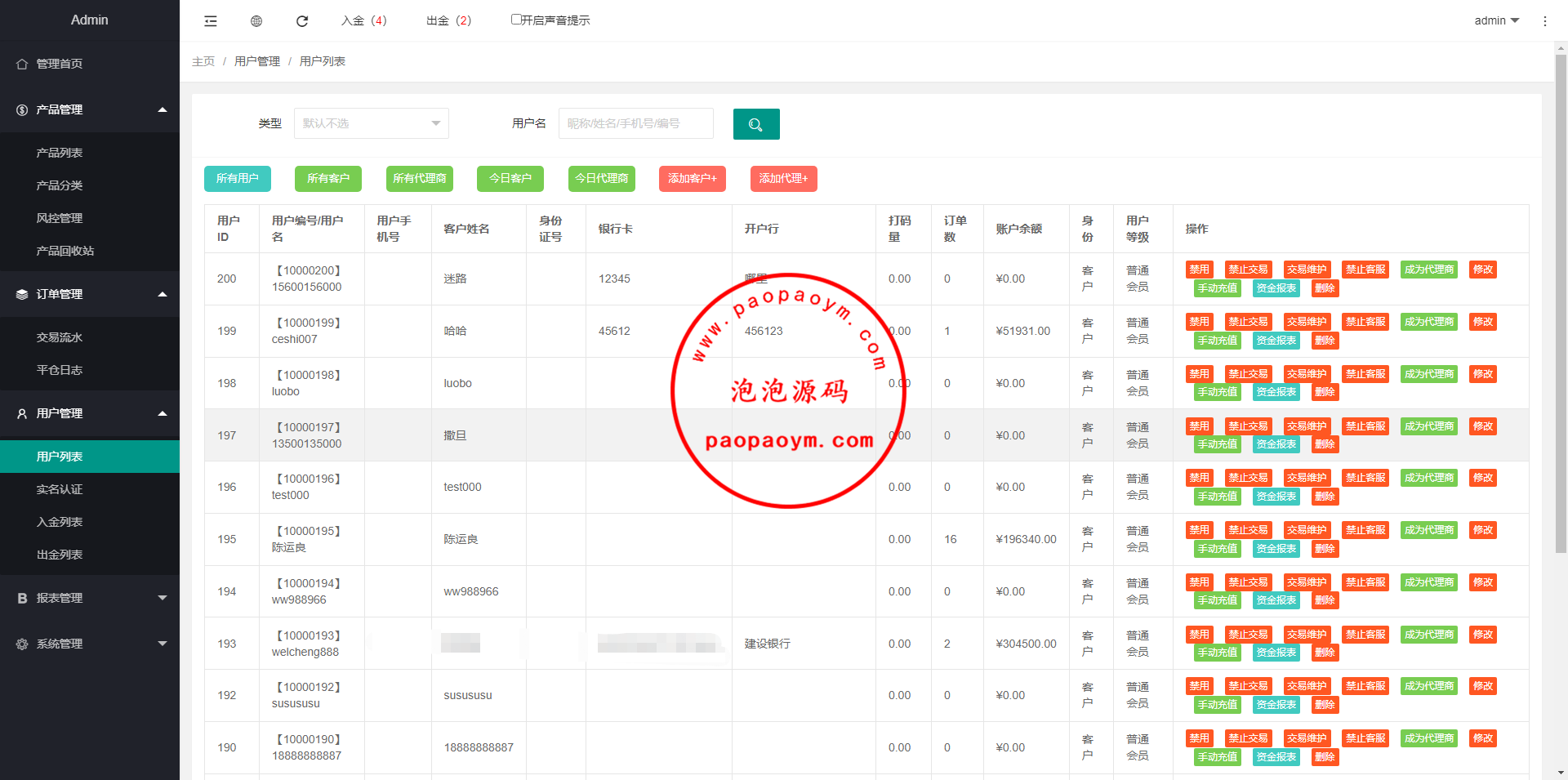Expand the 报表管理 sidebar section
Viewport: 1568px width, 780px height.
tap(90, 598)
